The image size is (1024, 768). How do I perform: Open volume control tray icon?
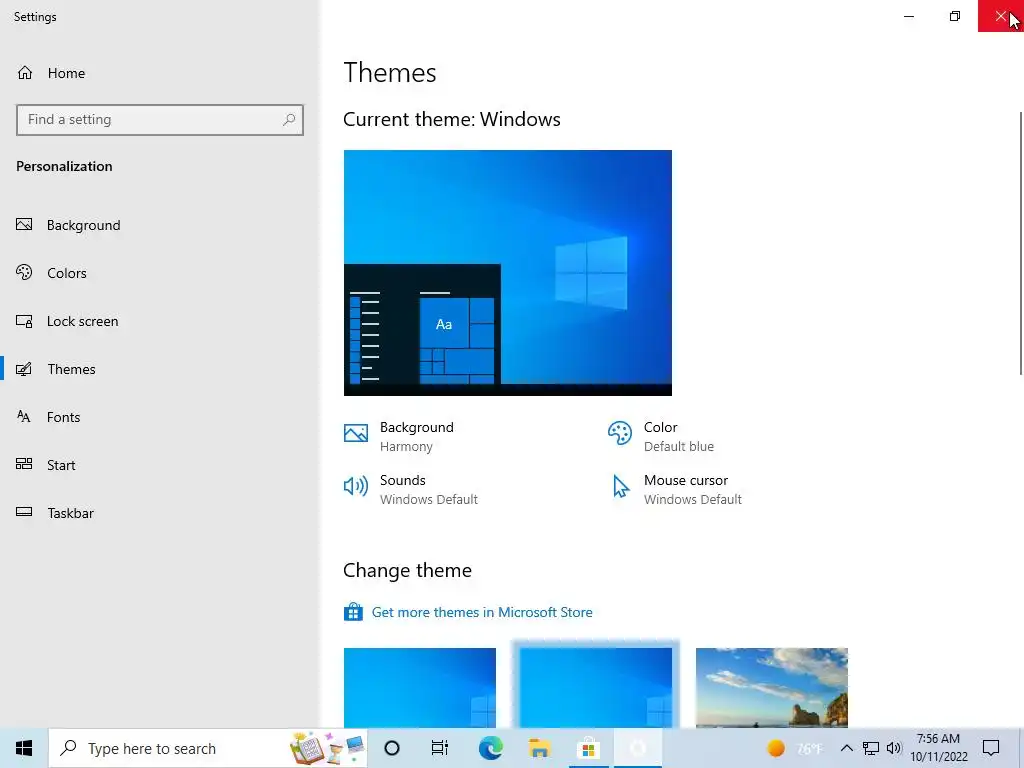click(x=894, y=748)
